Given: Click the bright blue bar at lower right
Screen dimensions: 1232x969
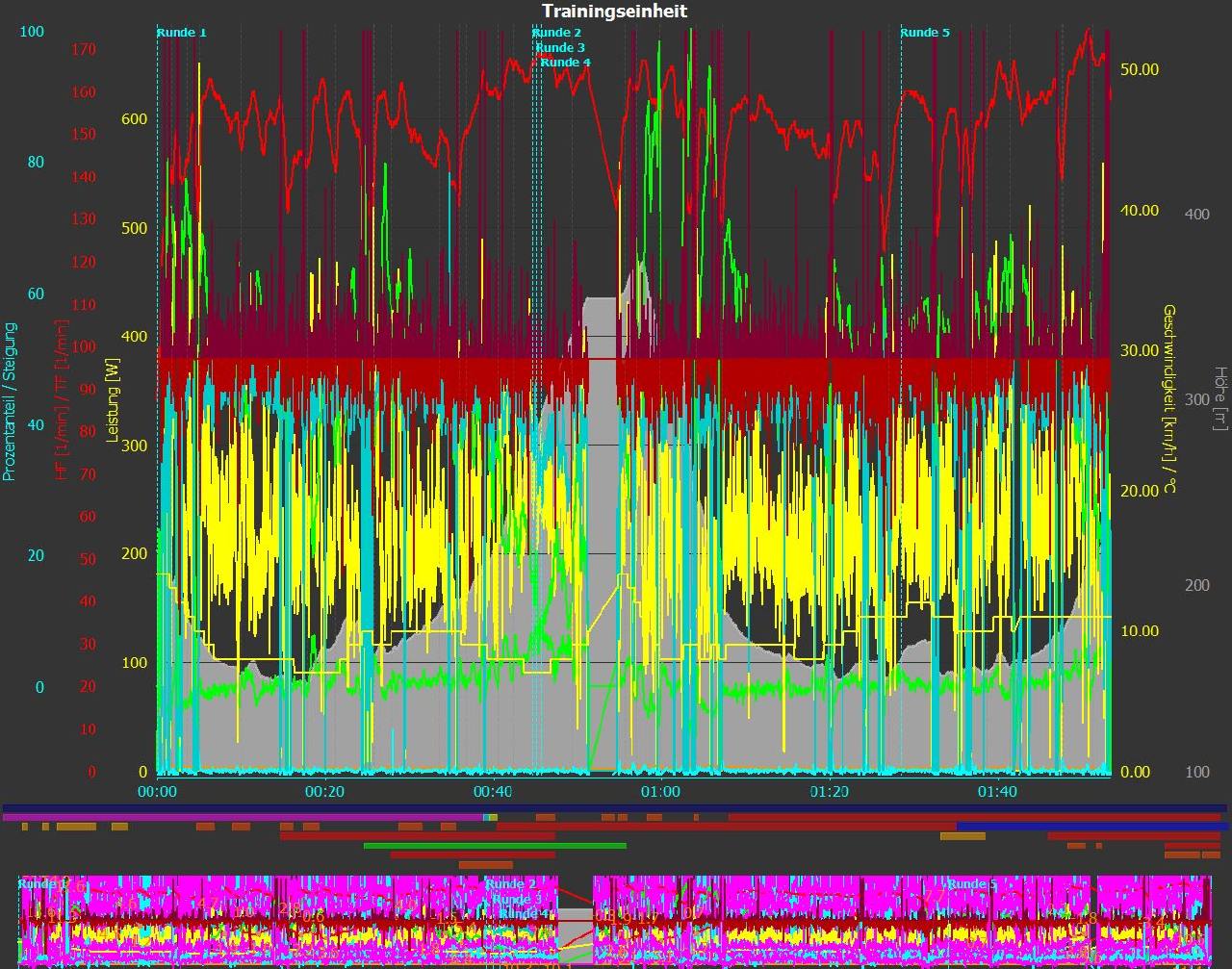Looking at the screenshot, I should (x=1092, y=827).
